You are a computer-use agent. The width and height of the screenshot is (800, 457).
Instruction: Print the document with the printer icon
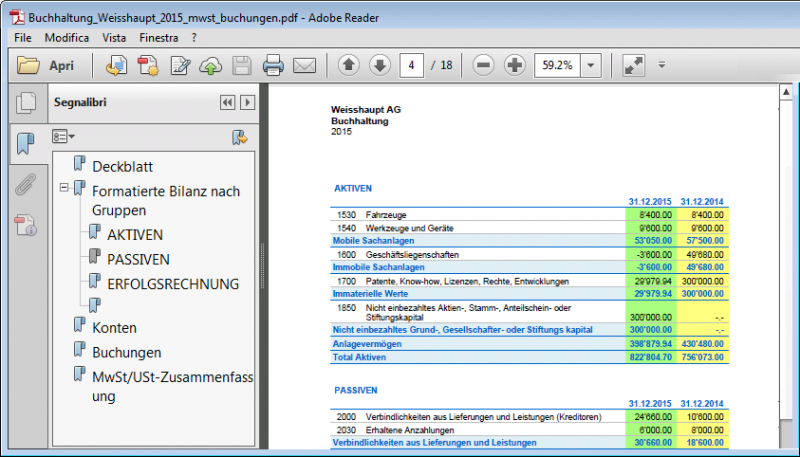pyautogui.click(x=273, y=66)
